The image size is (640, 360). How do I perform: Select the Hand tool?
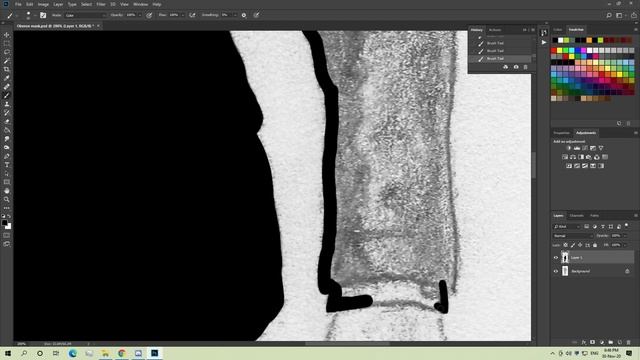point(7,191)
